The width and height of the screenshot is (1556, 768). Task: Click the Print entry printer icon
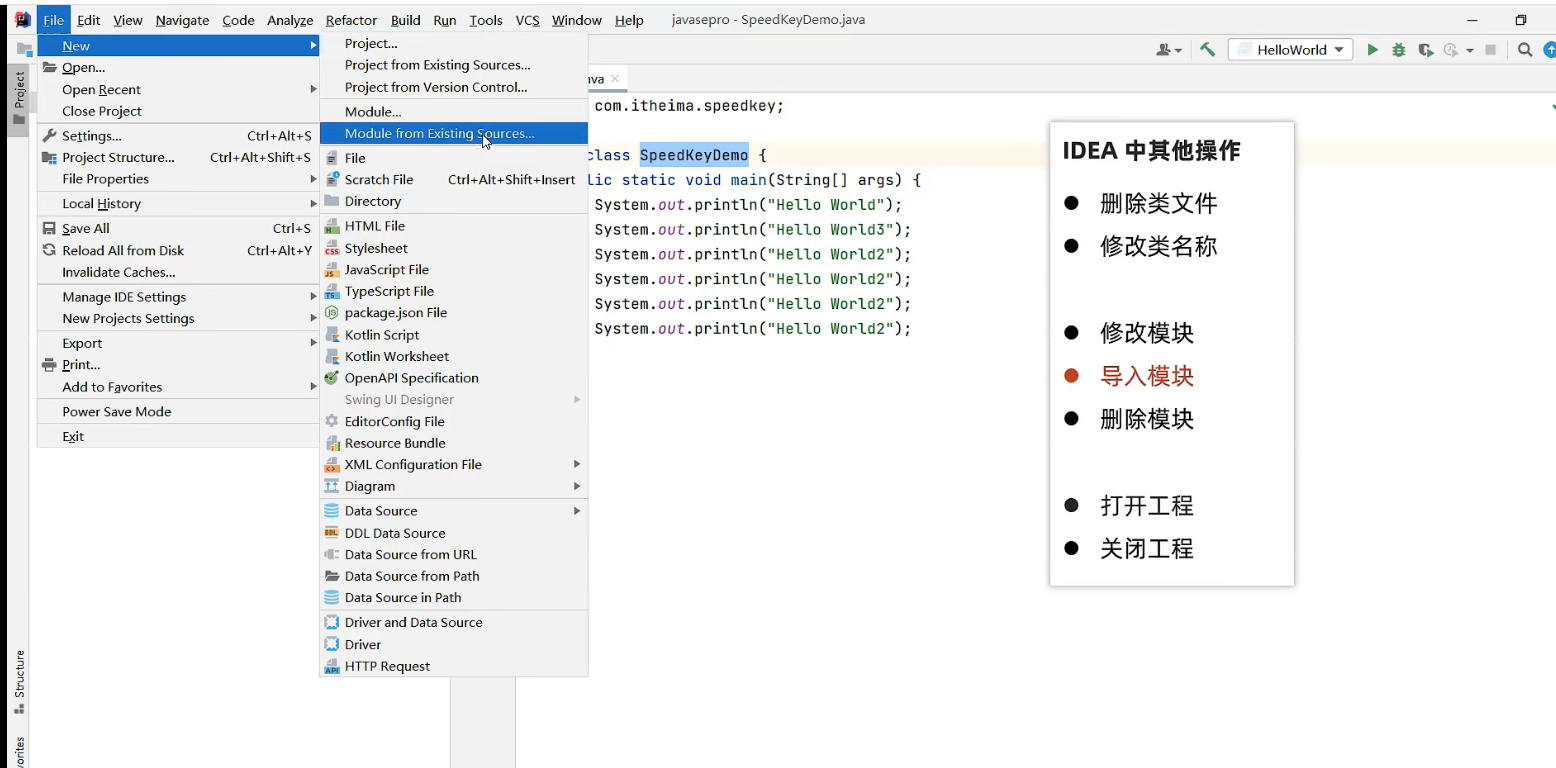(49, 365)
